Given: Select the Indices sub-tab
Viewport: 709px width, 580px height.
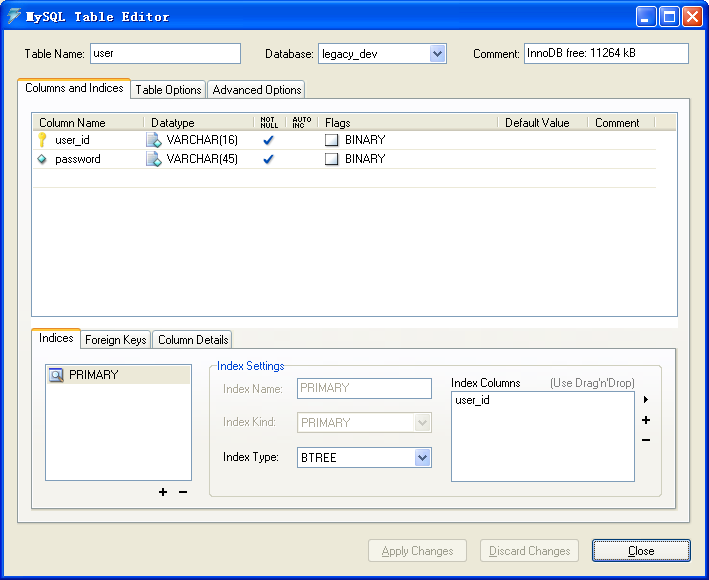Looking at the screenshot, I should 56,338.
